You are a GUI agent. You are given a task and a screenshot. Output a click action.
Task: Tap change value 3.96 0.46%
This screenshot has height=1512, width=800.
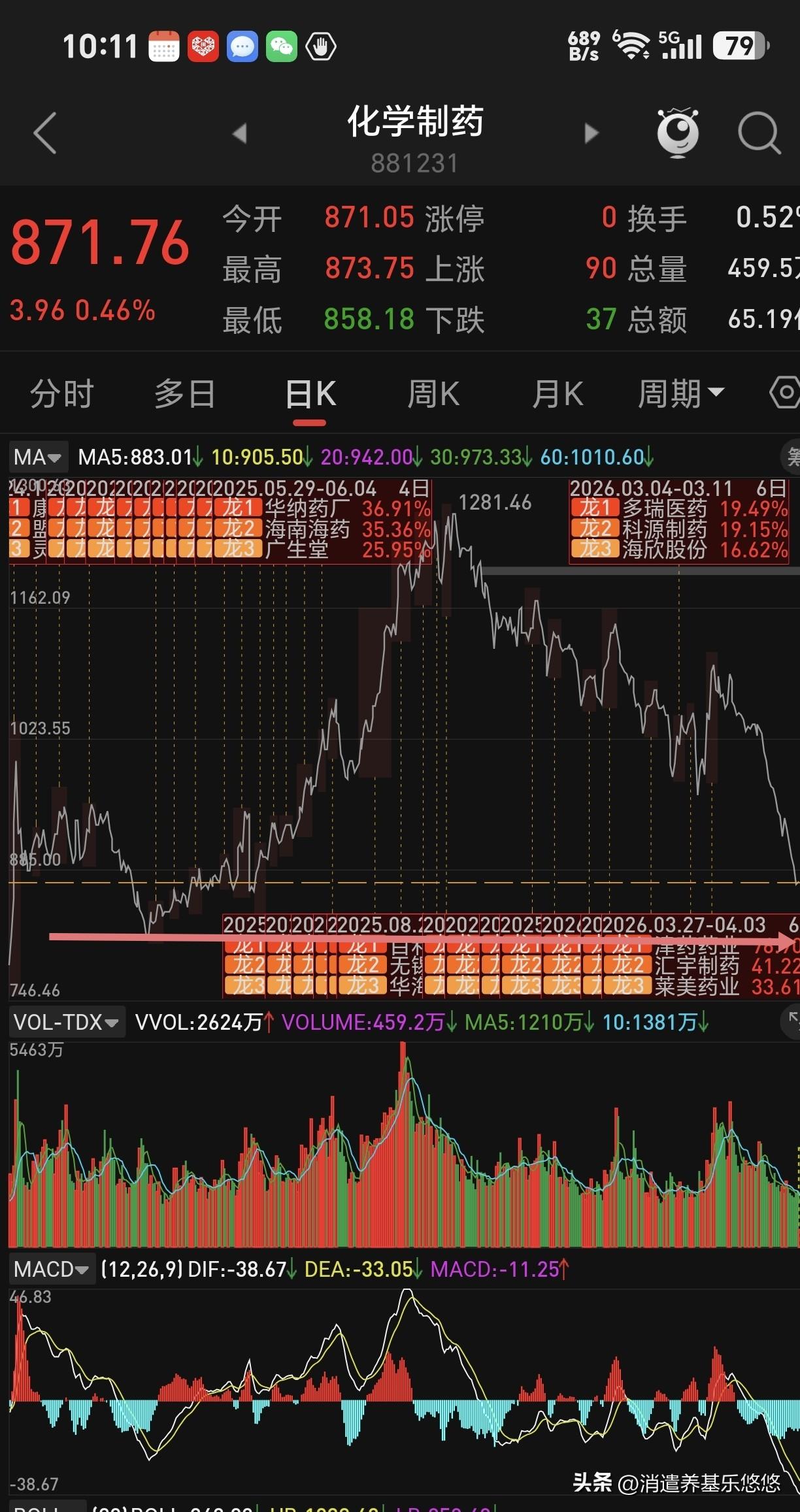point(82,310)
